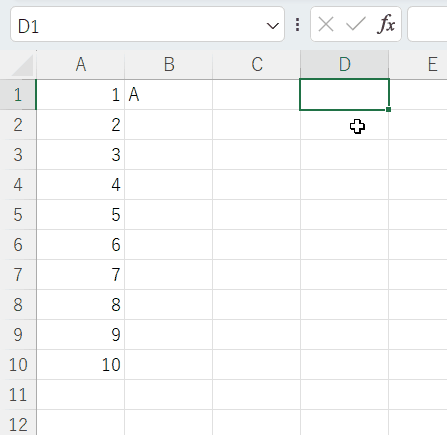
Task: Click the fill handle of cell D1
Action: 388,109
